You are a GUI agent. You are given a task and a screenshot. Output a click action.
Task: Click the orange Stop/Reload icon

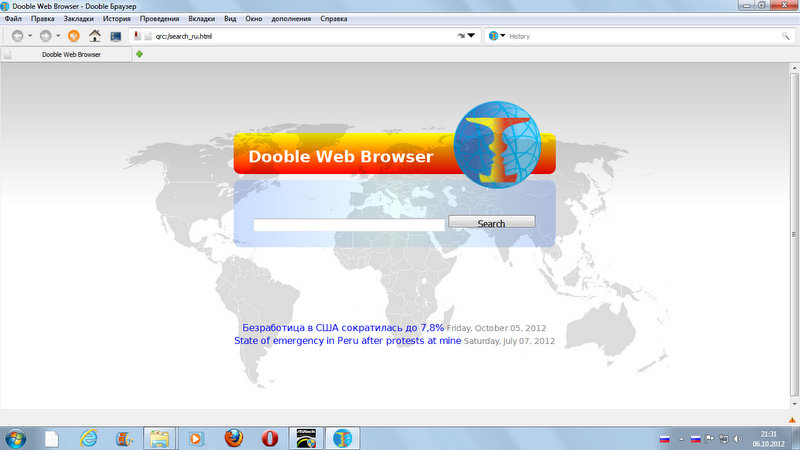(73, 36)
